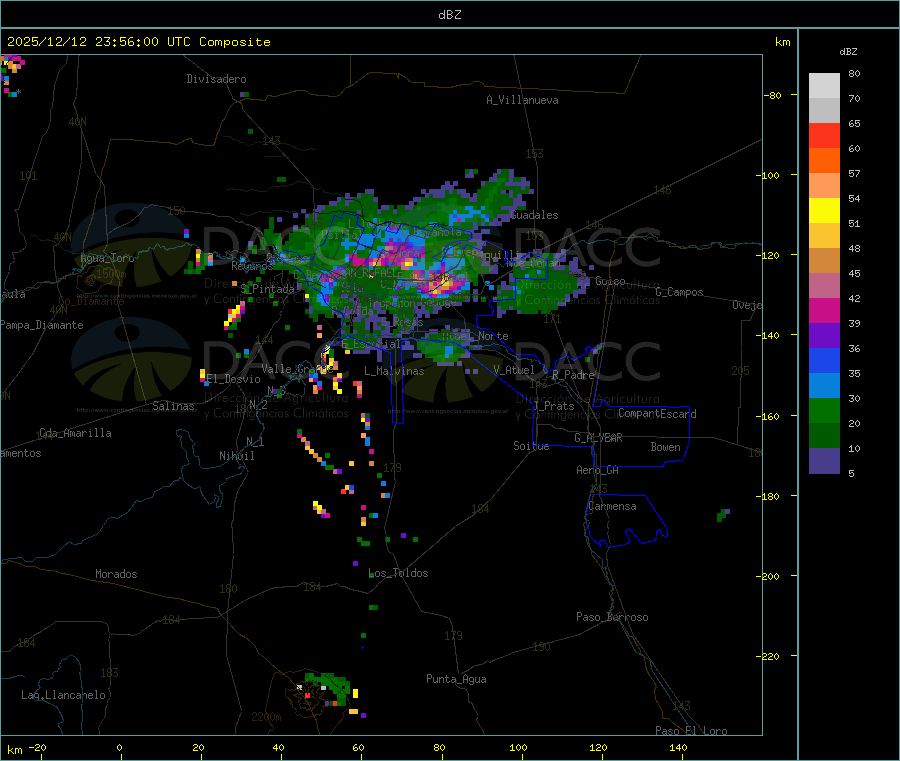Click the G_ALVEAR label
The height and width of the screenshot is (761, 900).
(598, 438)
